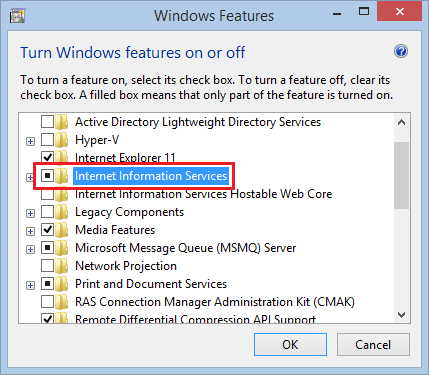This screenshot has height=375, width=429.
Task: Select Active Directory Lightweight Directory Services label
Action: click(x=198, y=122)
